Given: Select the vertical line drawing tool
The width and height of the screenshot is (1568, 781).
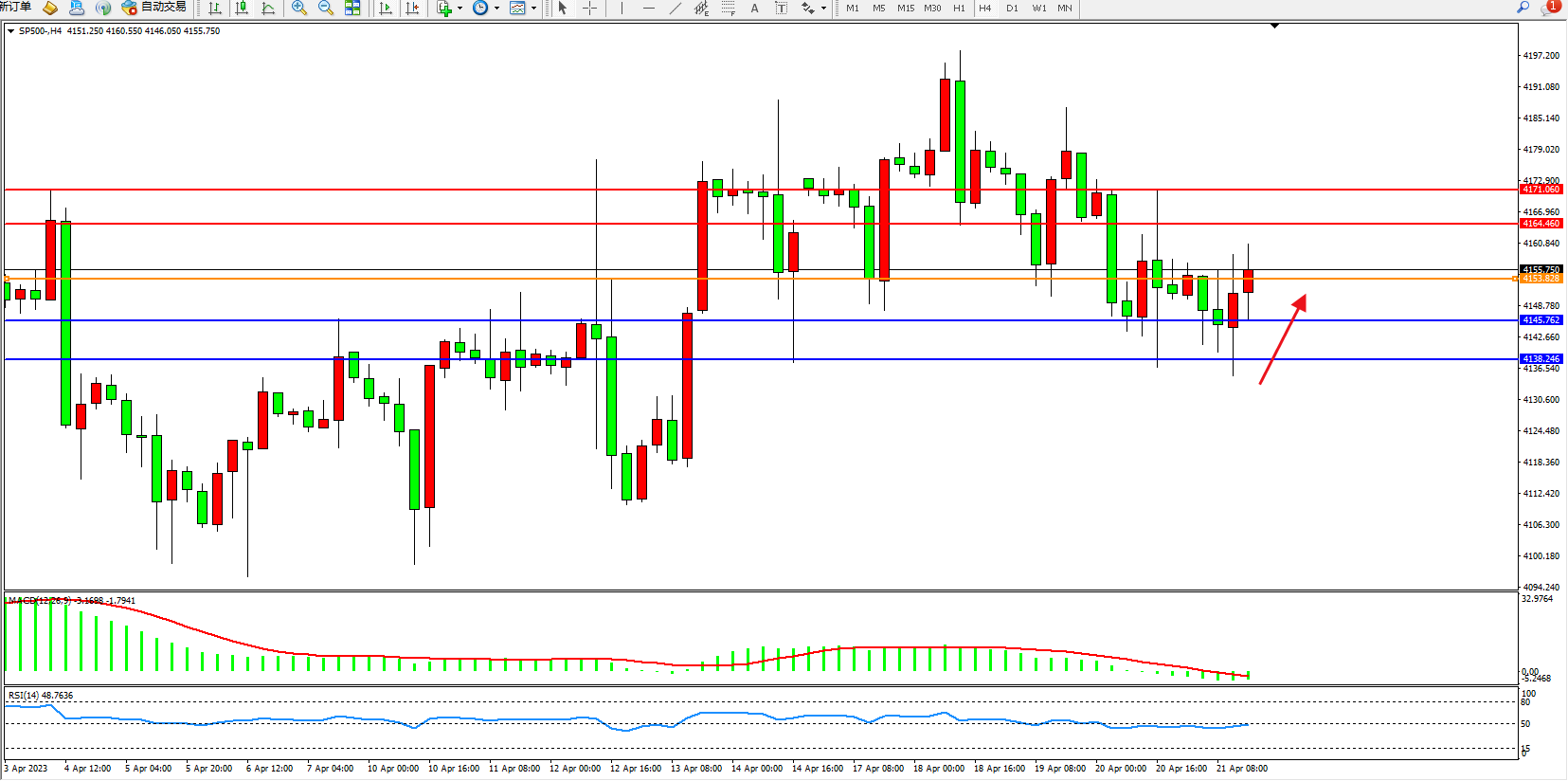Looking at the screenshot, I should (622, 9).
